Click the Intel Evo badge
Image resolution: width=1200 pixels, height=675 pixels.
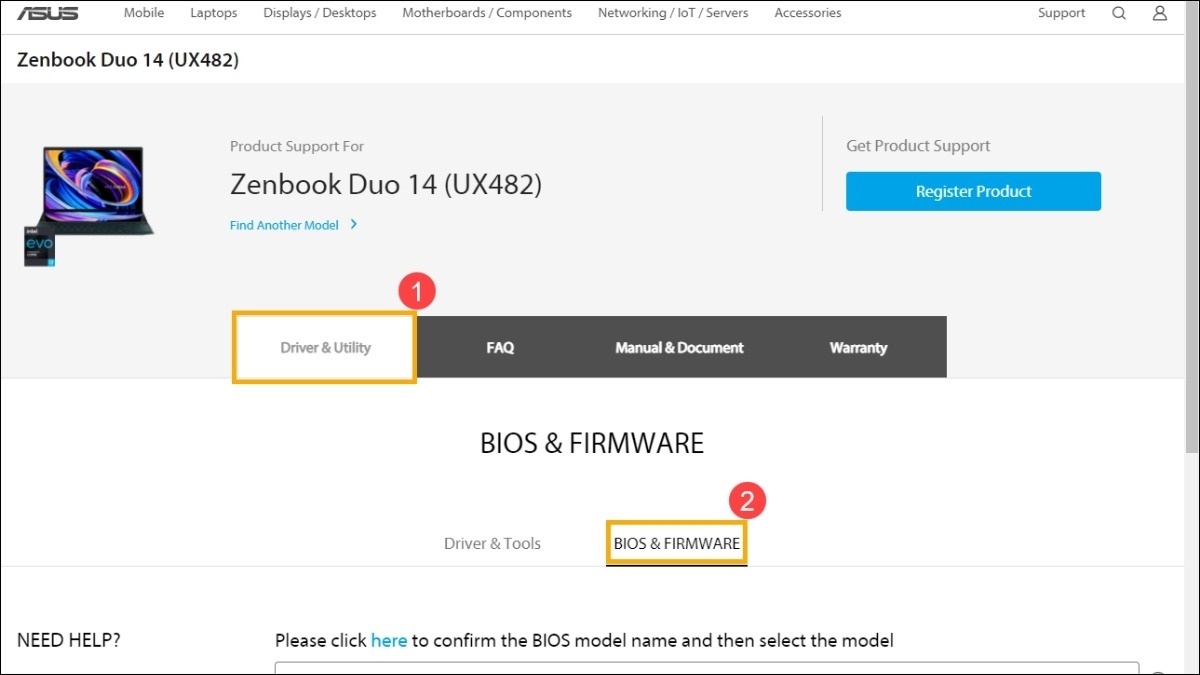39,246
